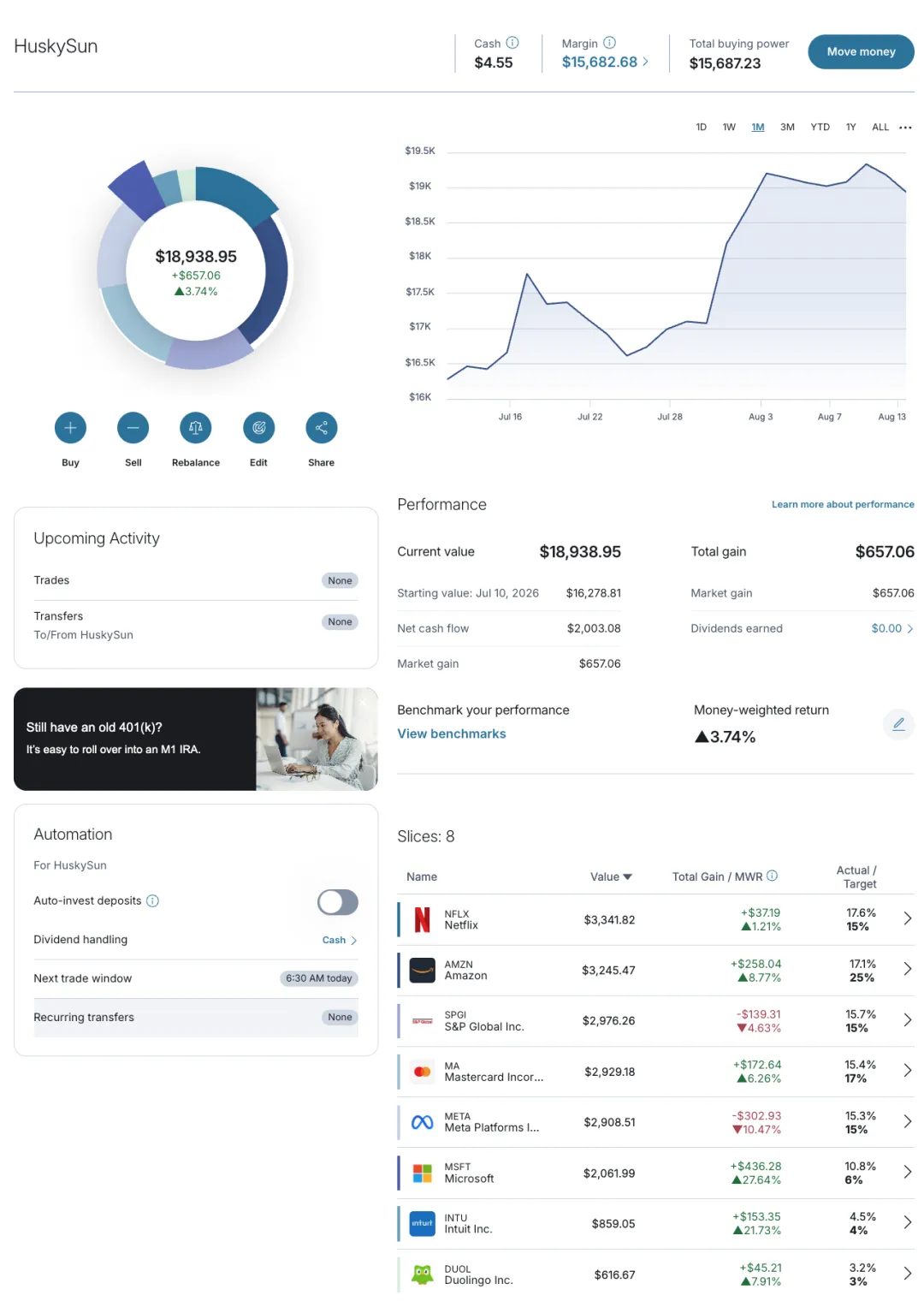Click the Meta Platforms logo icon
Image resolution: width=924 pixels, height=1307 pixels.
[423, 1122]
